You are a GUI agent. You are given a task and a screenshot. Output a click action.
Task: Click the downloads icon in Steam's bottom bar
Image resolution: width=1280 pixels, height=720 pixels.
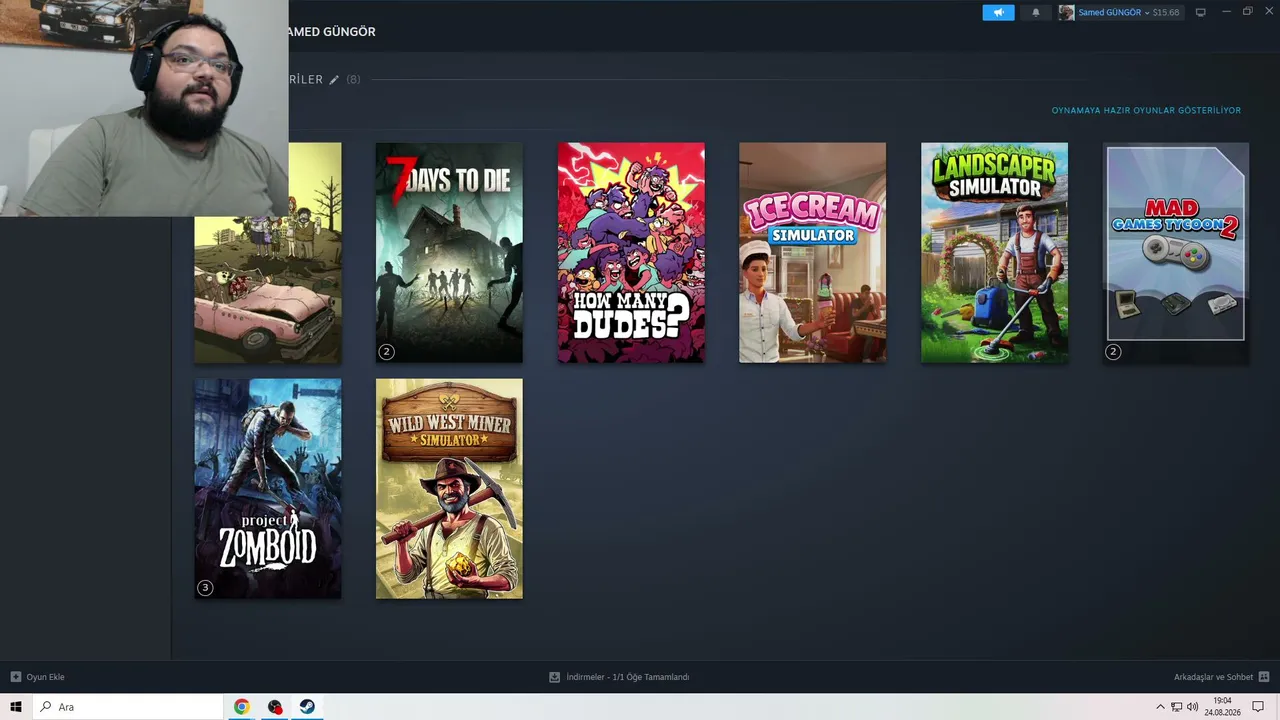pyautogui.click(x=554, y=677)
